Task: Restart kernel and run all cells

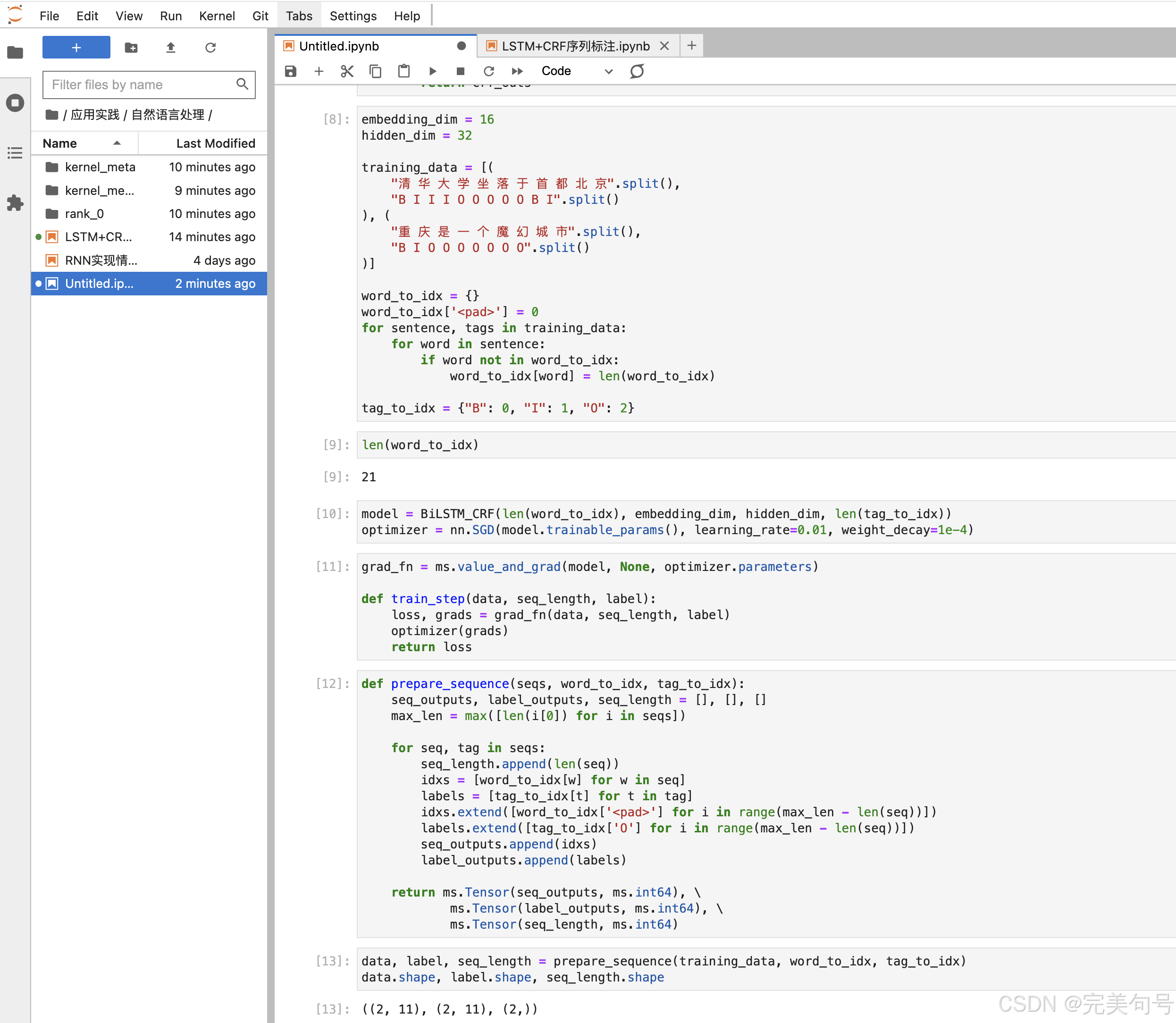Action: (517, 71)
